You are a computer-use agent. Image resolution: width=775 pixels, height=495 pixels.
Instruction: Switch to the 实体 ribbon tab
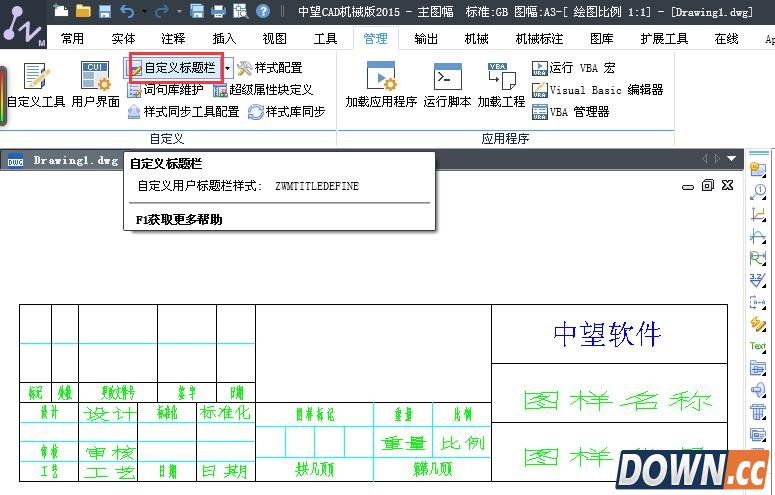click(x=123, y=39)
